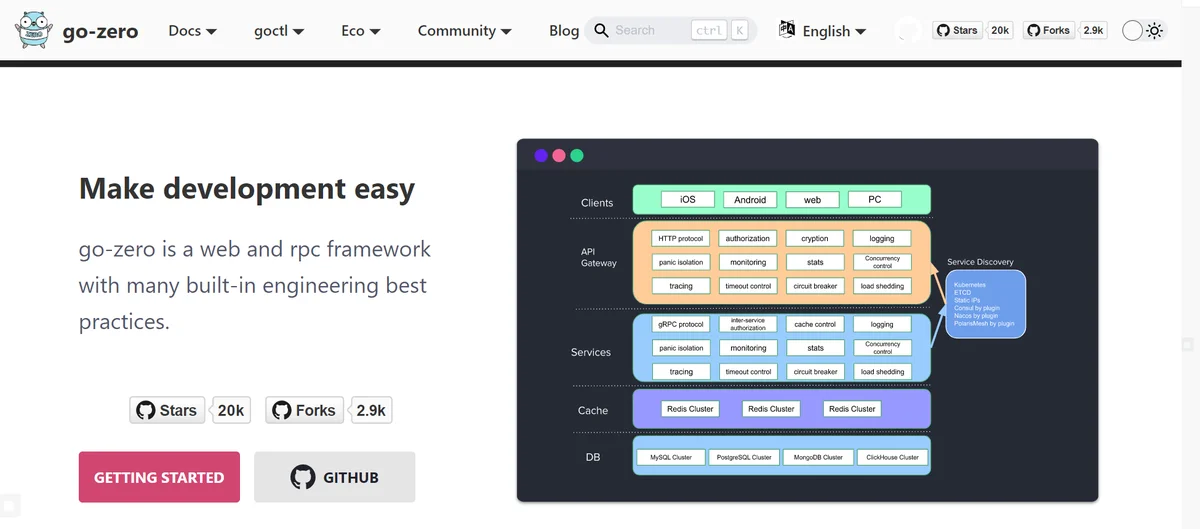Click the "go-zero" brand name link
This screenshot has height=529, width=1200.
[100, 31]
